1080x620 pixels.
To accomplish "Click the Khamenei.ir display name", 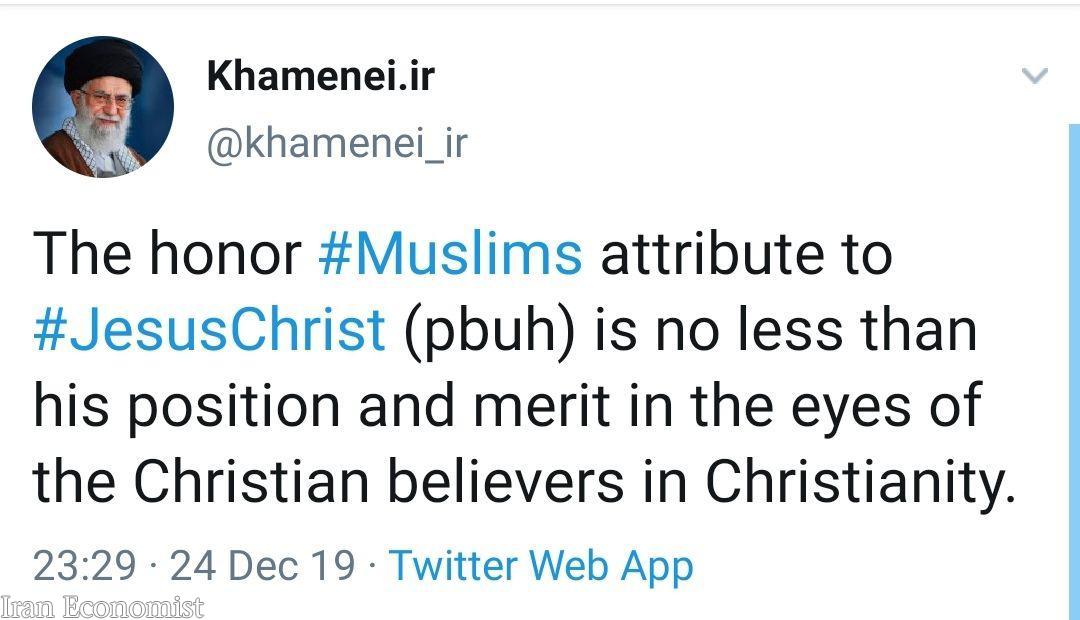I will (x=320, y=76).
